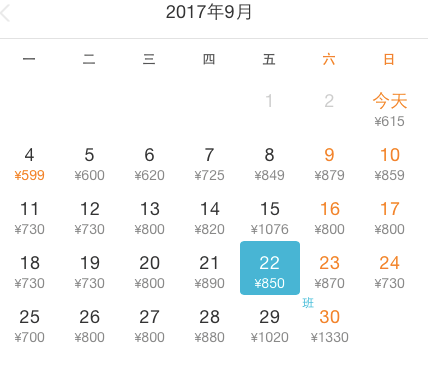This screenshot has height=379, width=428.
Task: Select September 7 priced ¥725
Action: [209, 164]
